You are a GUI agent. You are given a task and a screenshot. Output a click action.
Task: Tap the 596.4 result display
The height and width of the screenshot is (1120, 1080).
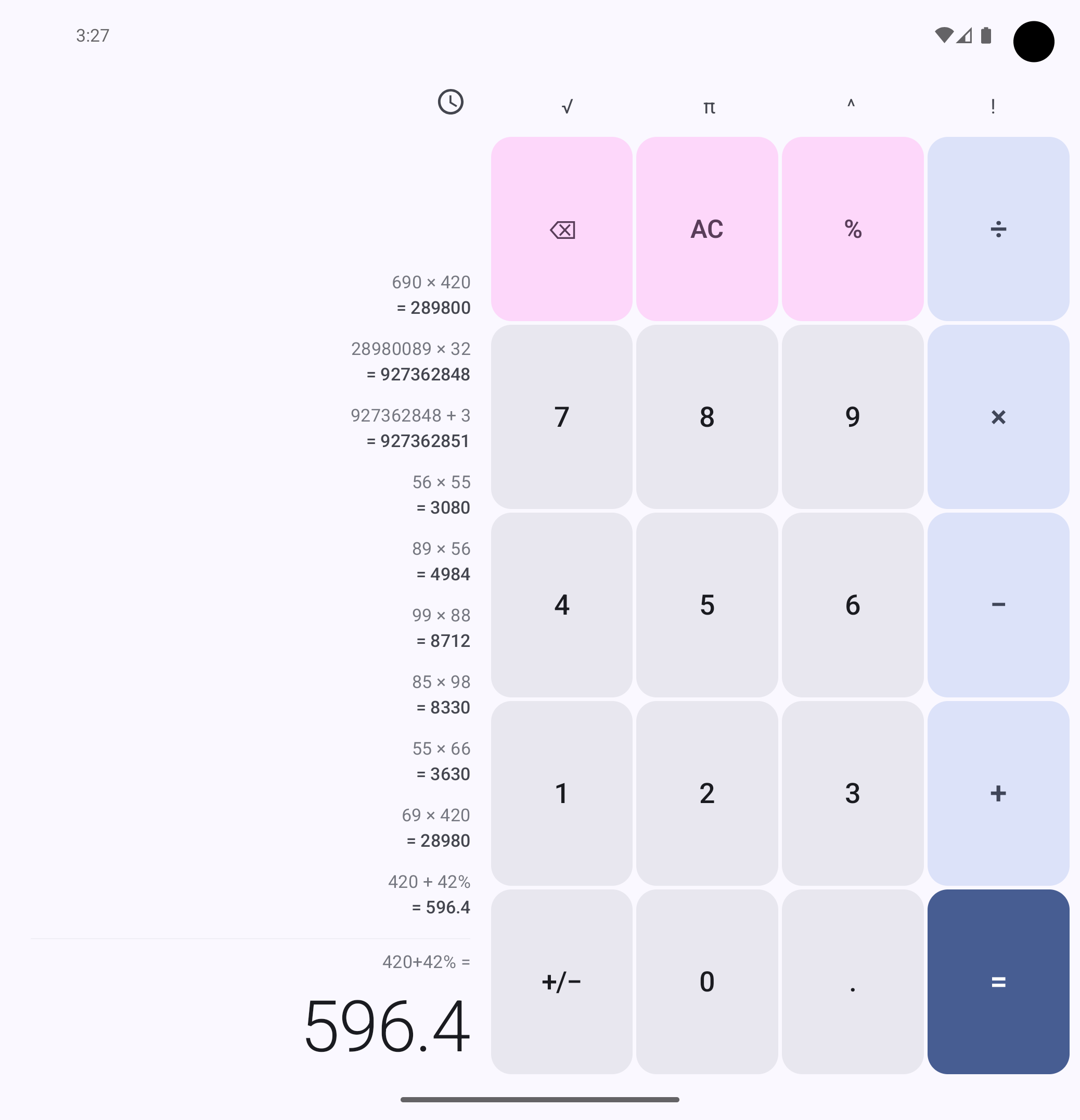coord(387,1027)
